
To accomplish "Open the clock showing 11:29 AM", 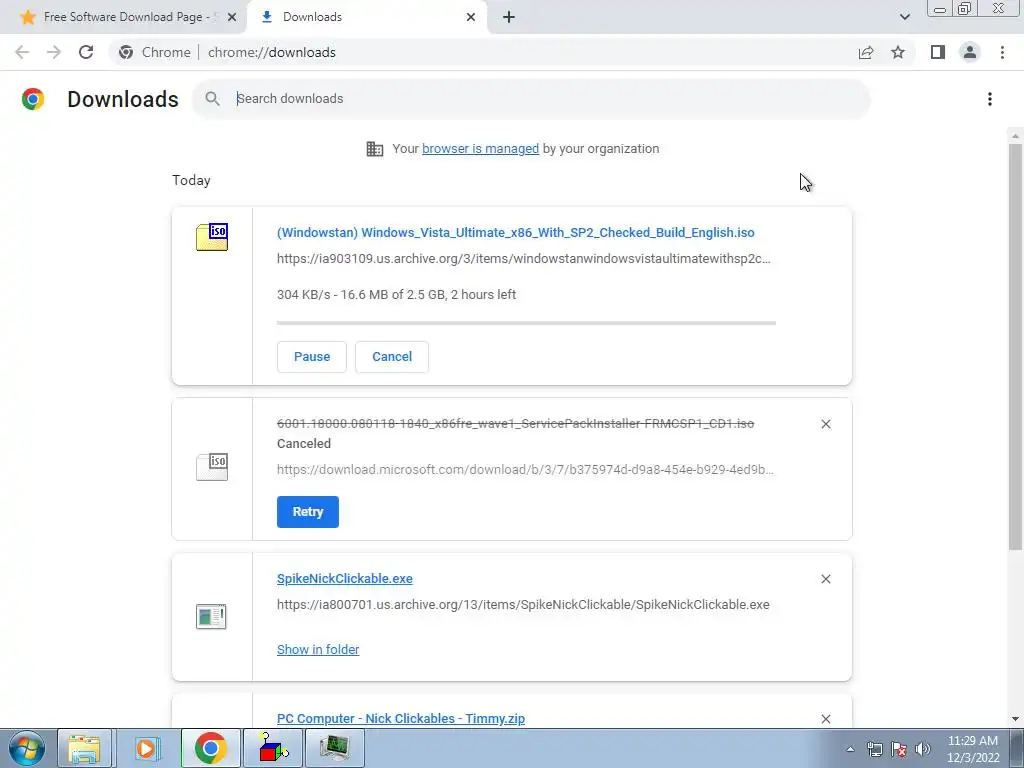I will click(972, 748).
